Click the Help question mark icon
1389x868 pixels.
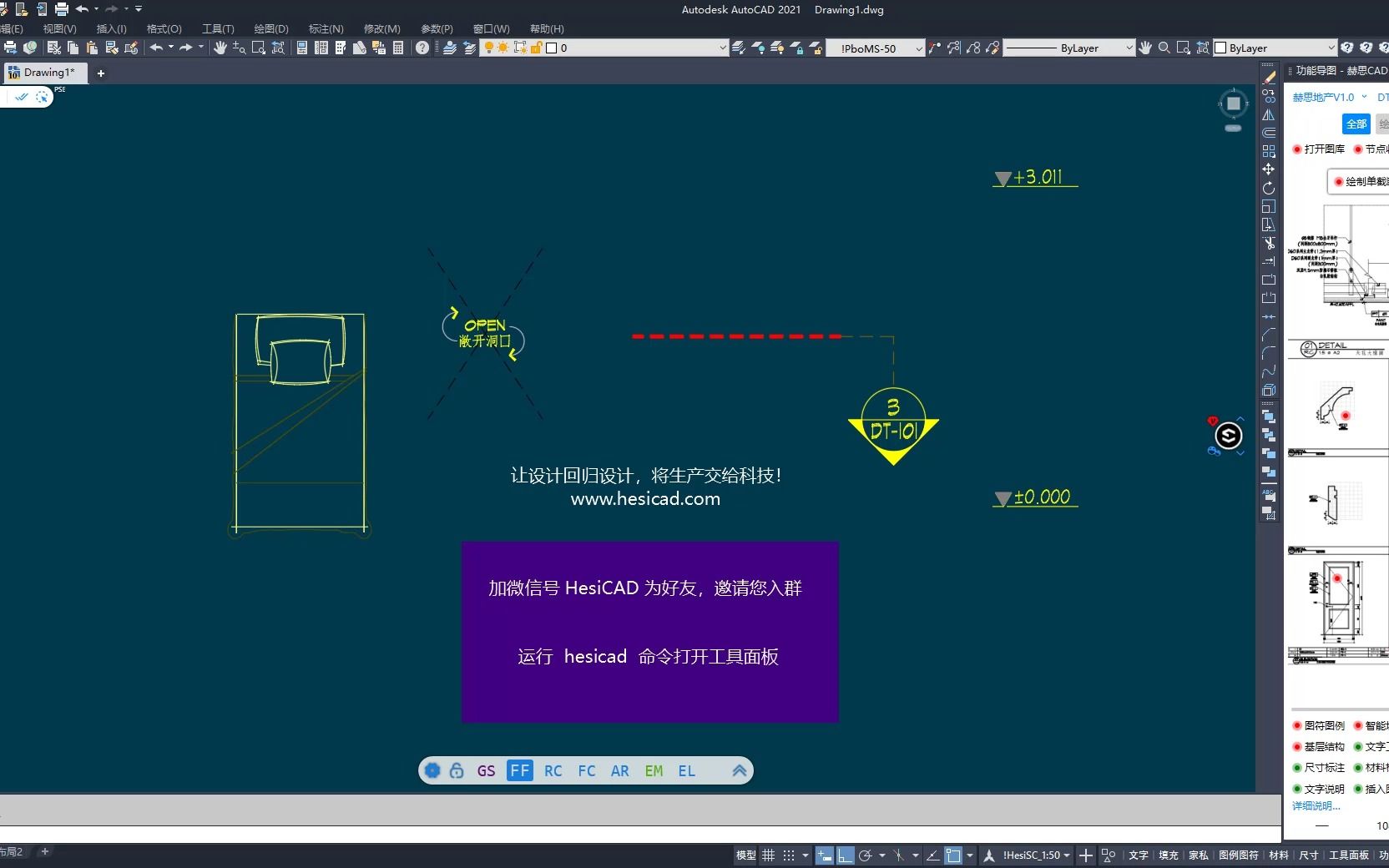coord(422,48)
